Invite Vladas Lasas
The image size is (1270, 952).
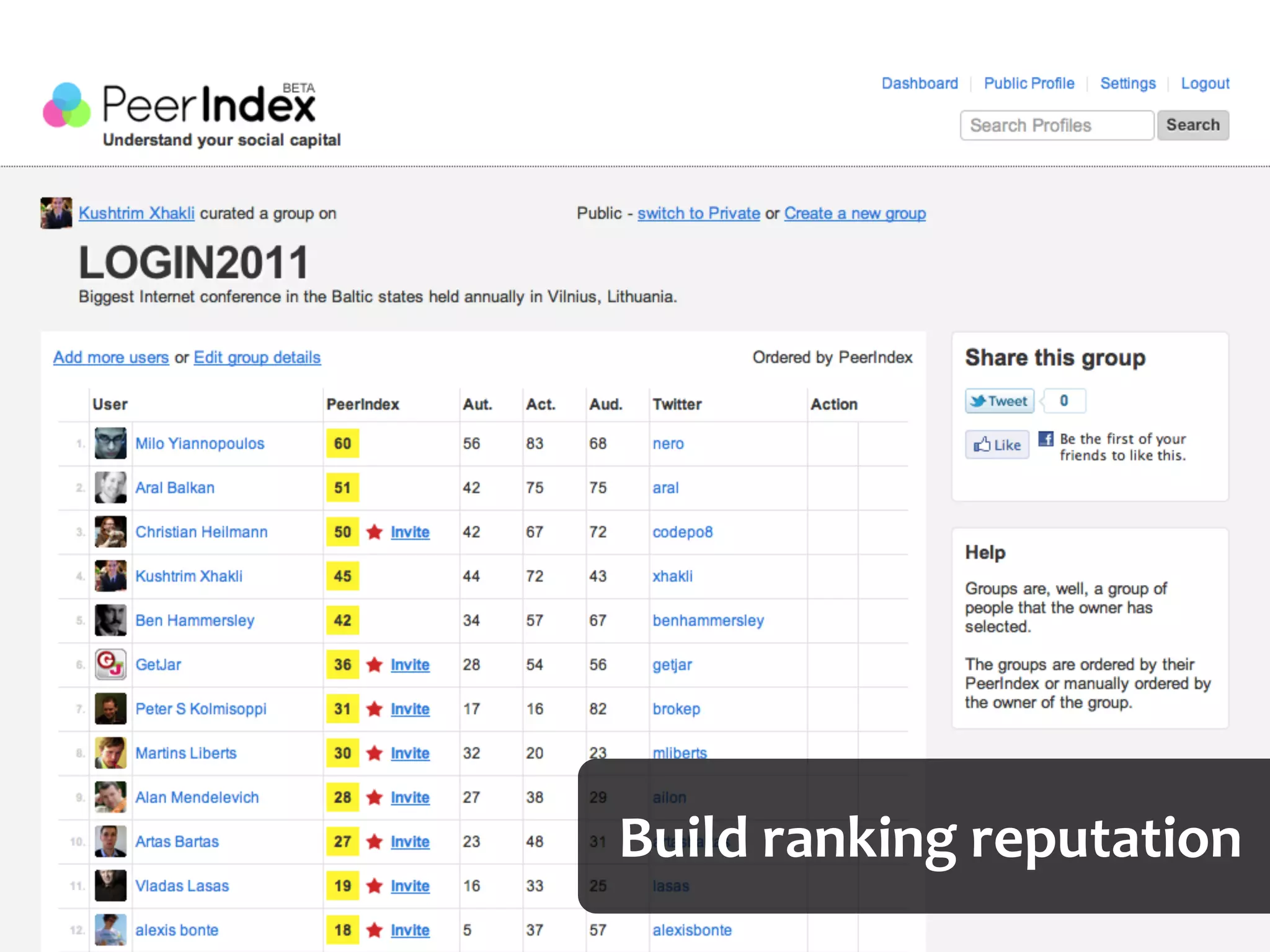[410, 886]
